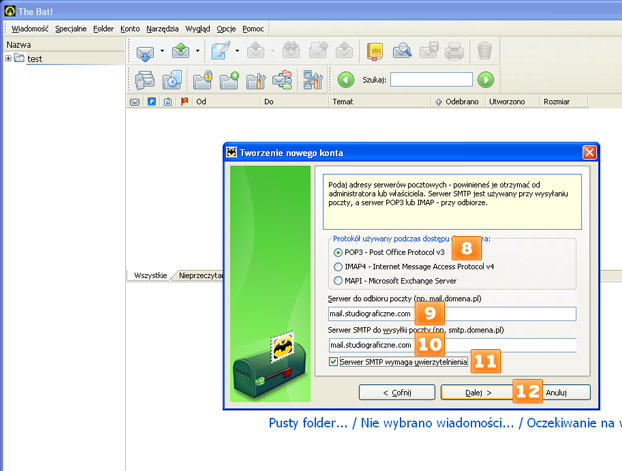
Task: Click the SMTP outgoing server input field
Action: coord(452,345)
